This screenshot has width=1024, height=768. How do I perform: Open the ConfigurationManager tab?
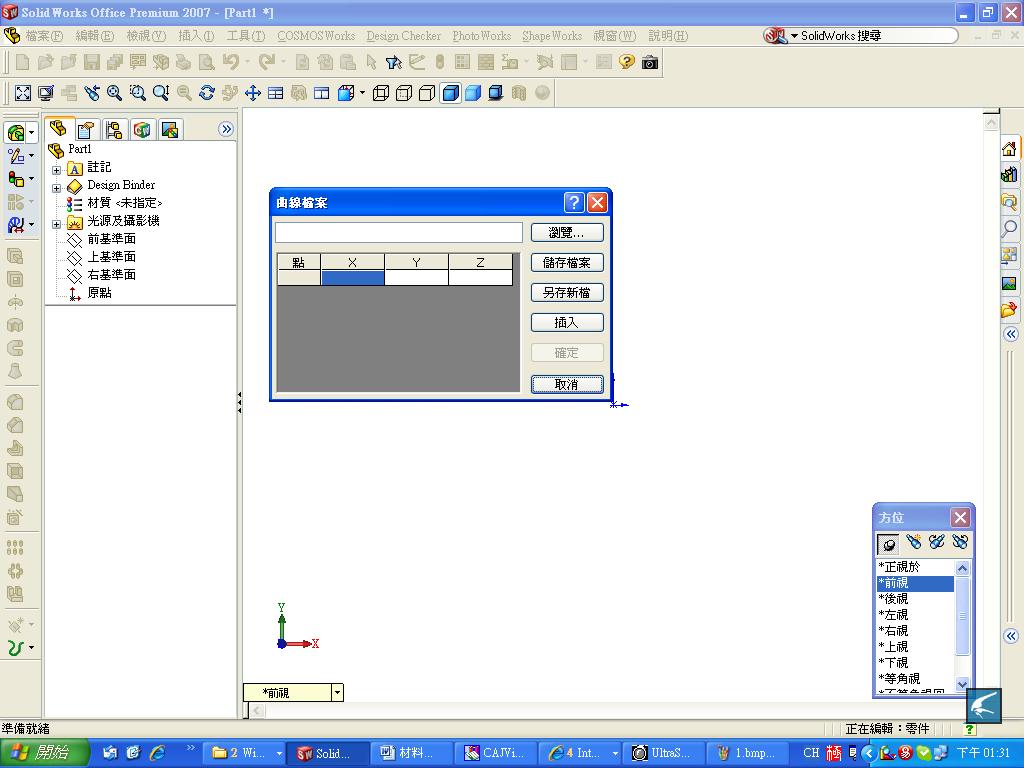[x=114, y=129]
